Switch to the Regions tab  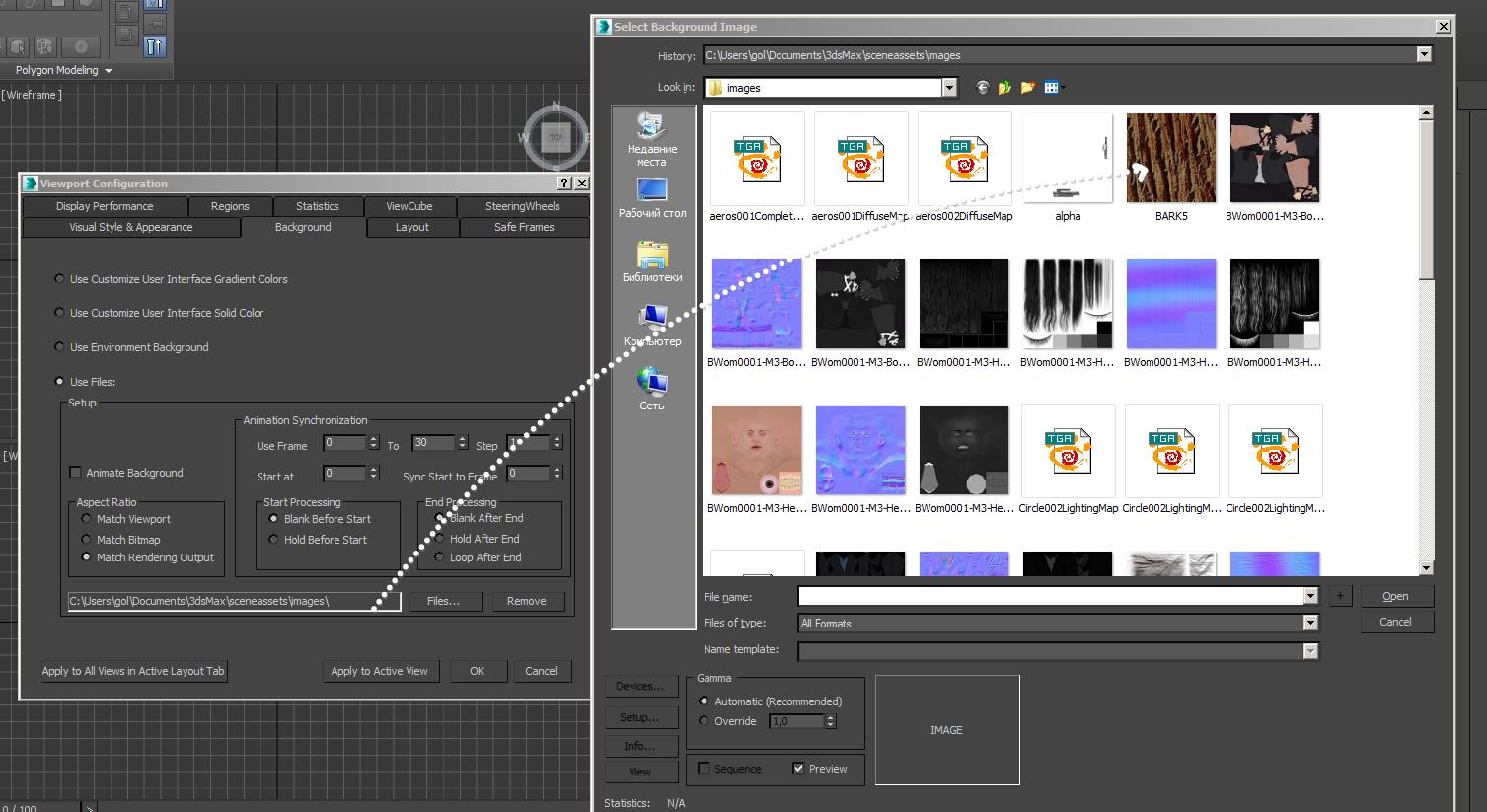[x=230, y=206]
